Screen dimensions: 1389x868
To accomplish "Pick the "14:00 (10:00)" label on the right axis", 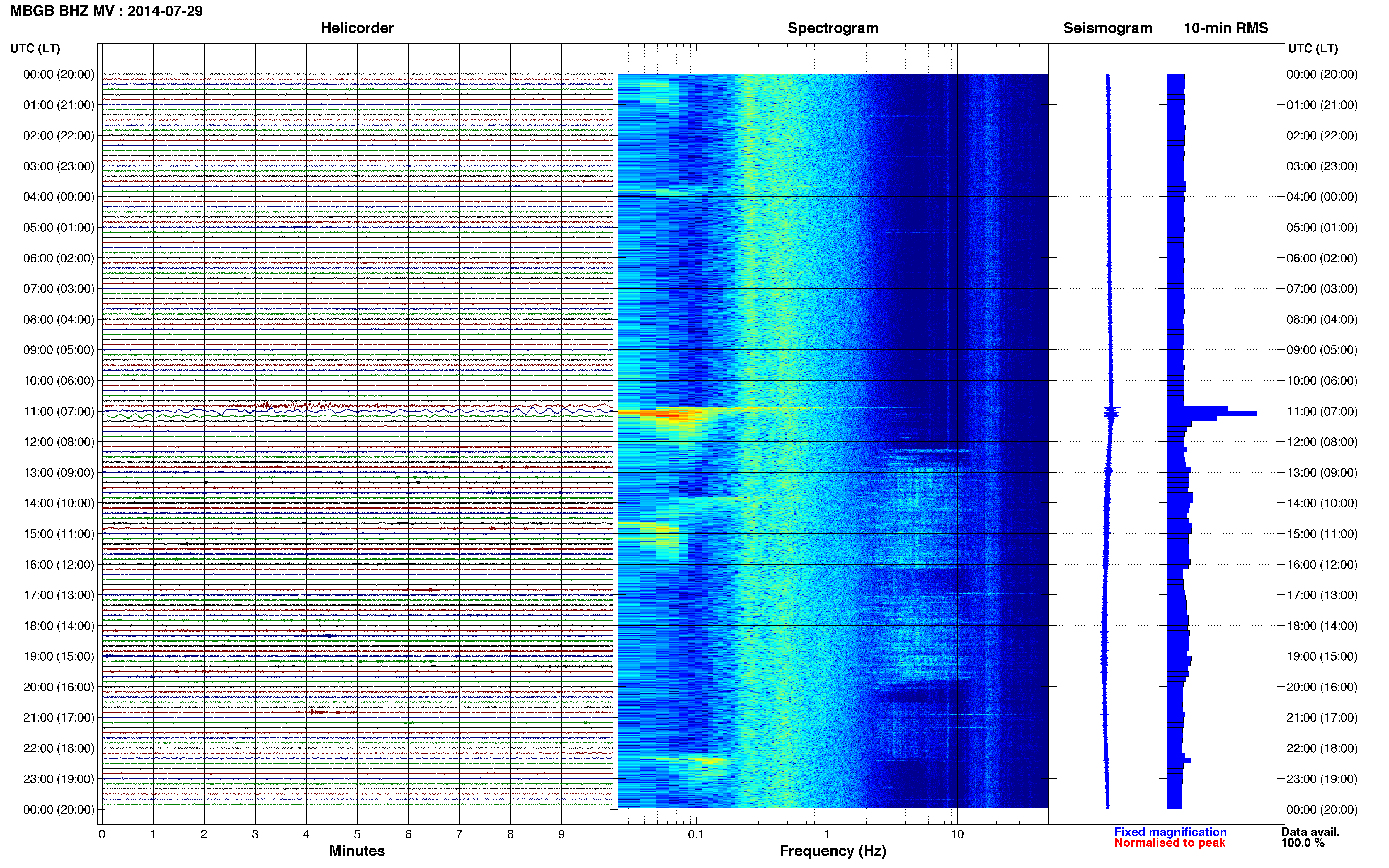I will (x=1322, y=504).
